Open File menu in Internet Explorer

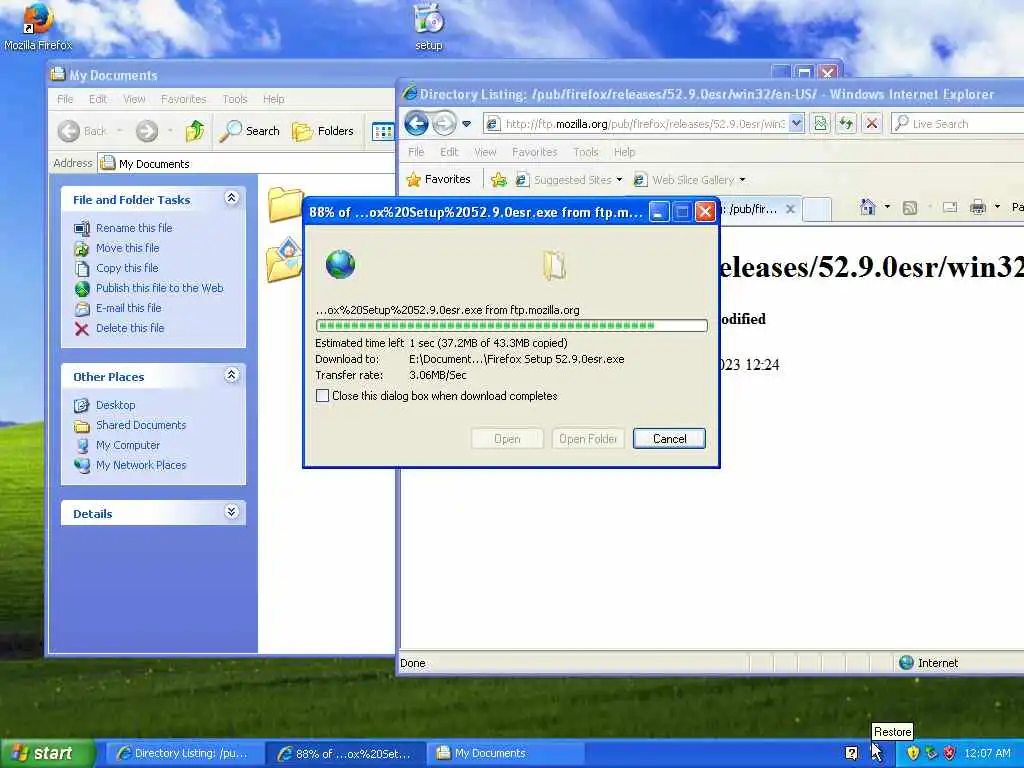(x=416, y=152)
